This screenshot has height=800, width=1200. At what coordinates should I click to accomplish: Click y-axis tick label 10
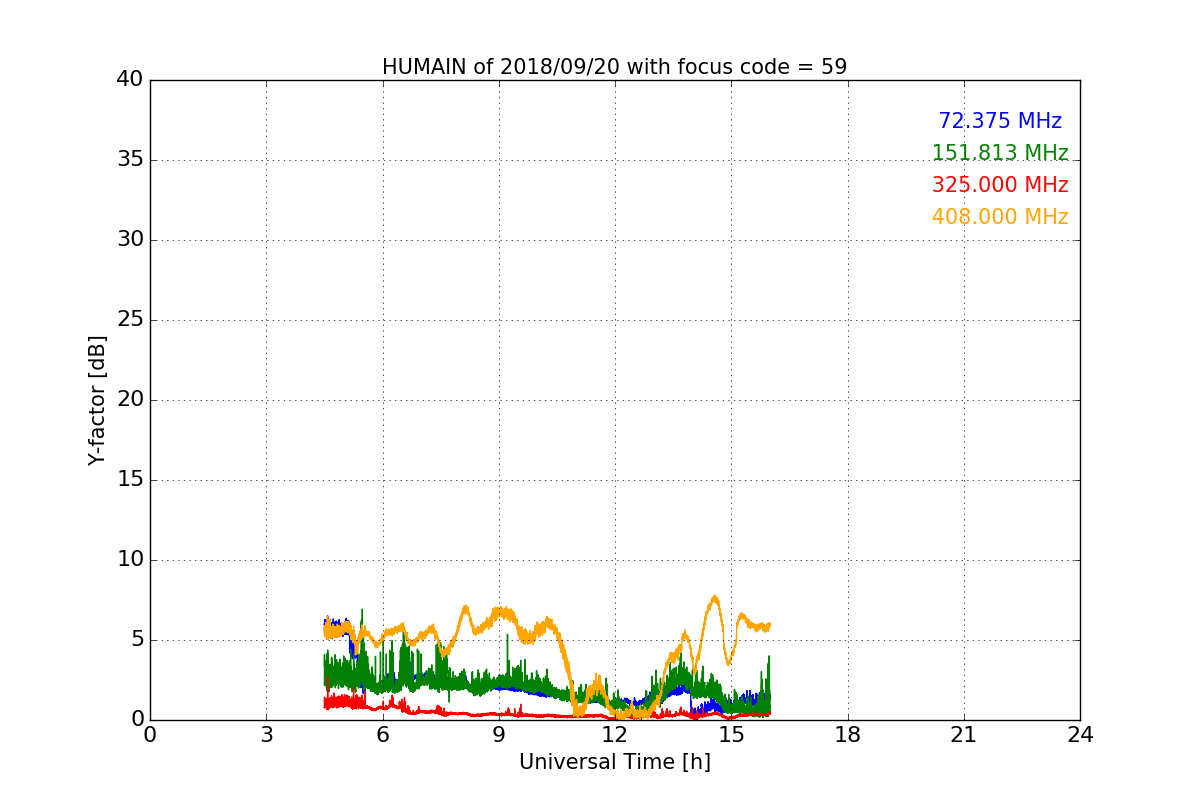coord(130,560)
